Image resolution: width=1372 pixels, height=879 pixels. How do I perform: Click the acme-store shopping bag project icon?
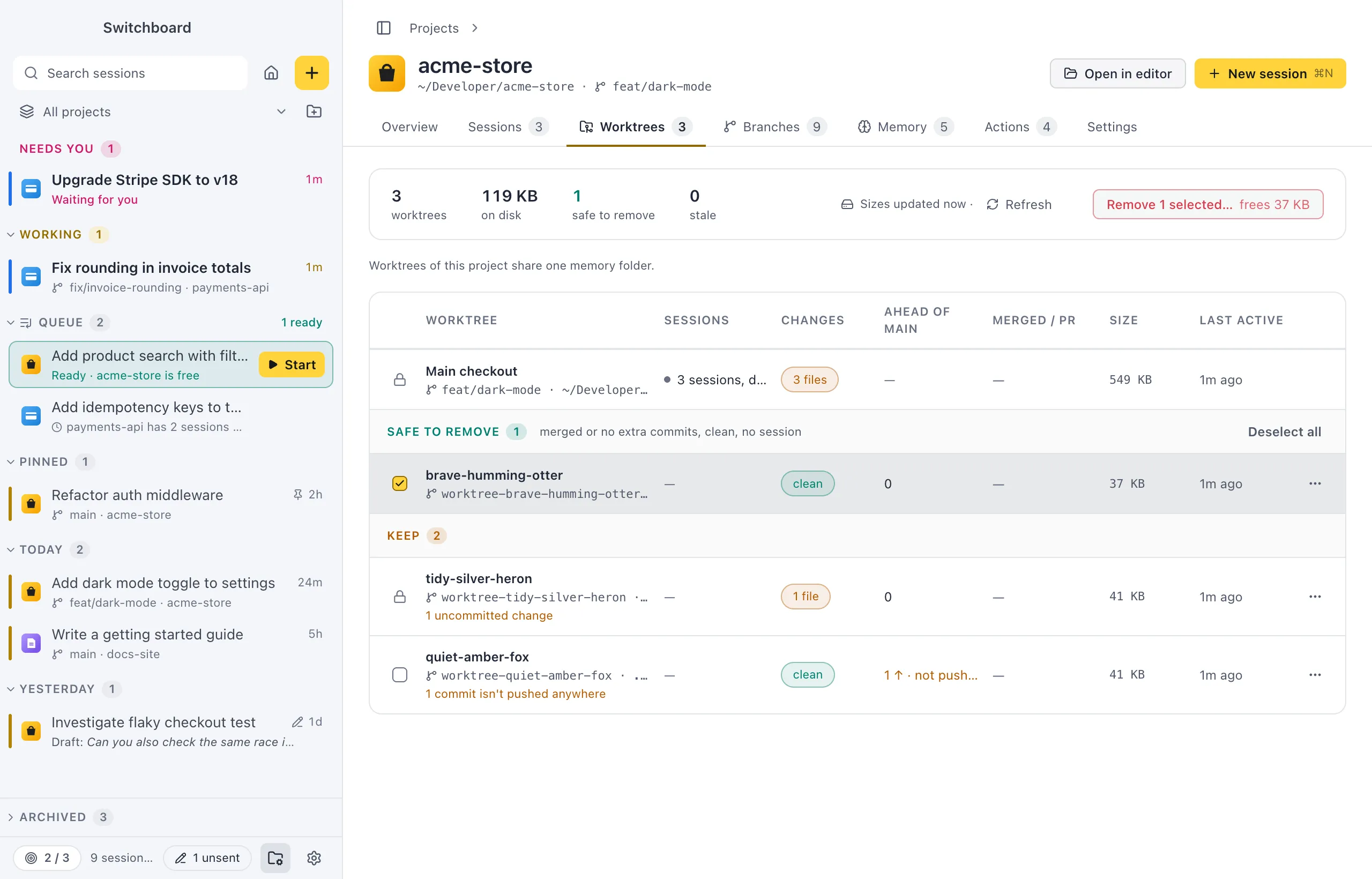pyautogui.click(x=387, y=73)
